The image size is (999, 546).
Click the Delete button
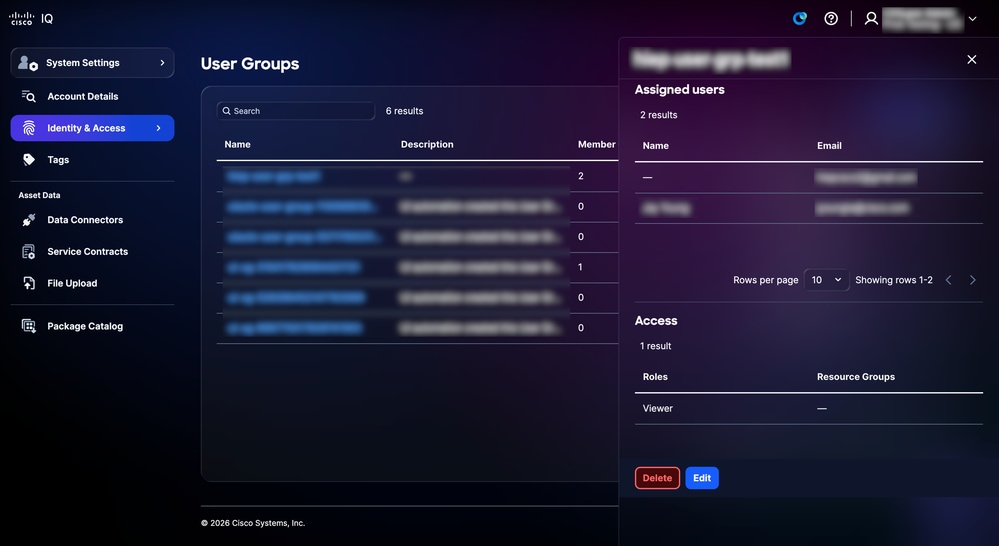coord(658,478)
